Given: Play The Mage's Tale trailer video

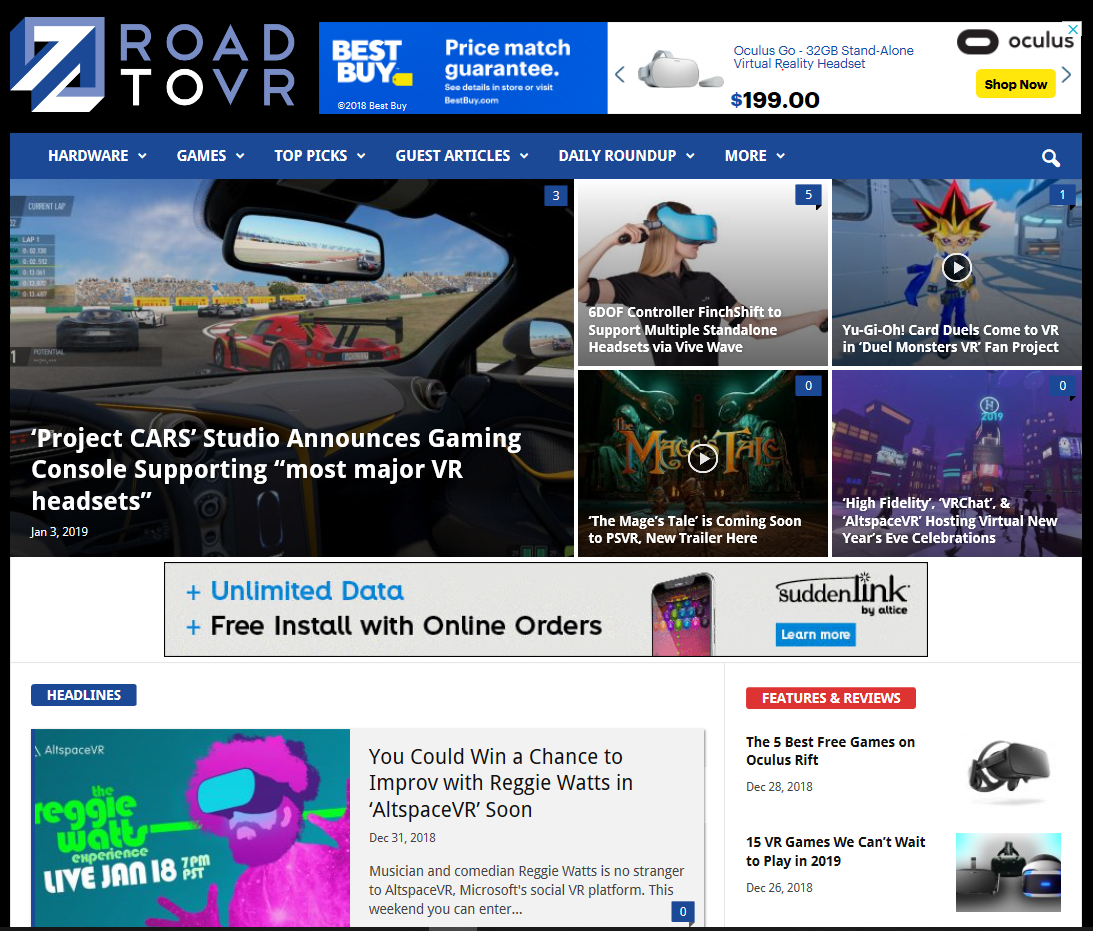Looking at the screenshot, I should coord(703,458).
